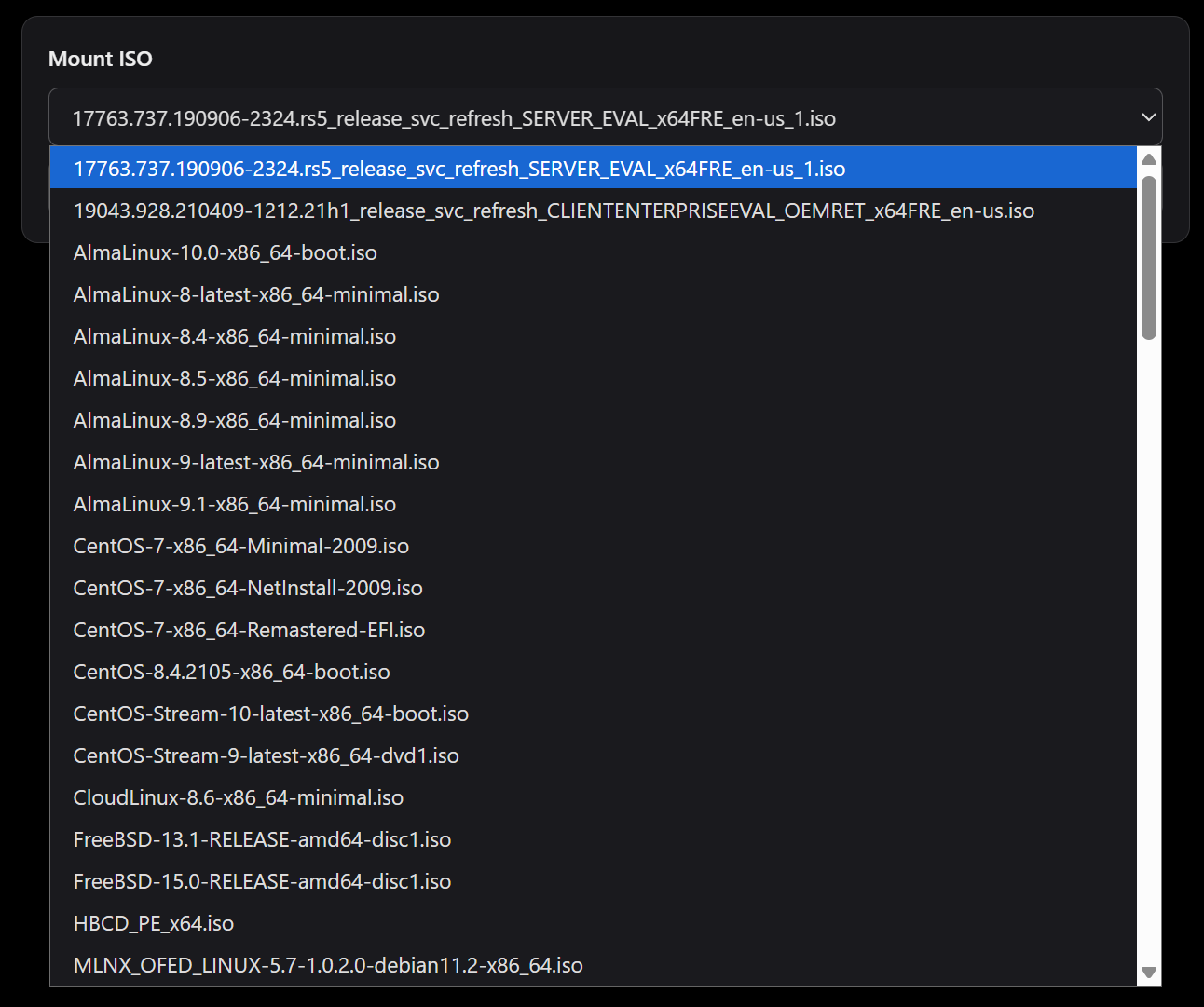Pick AlmaLinux-9-latest-x86_64-minimal.iso

pyautogui.click(x=594, y=462)
